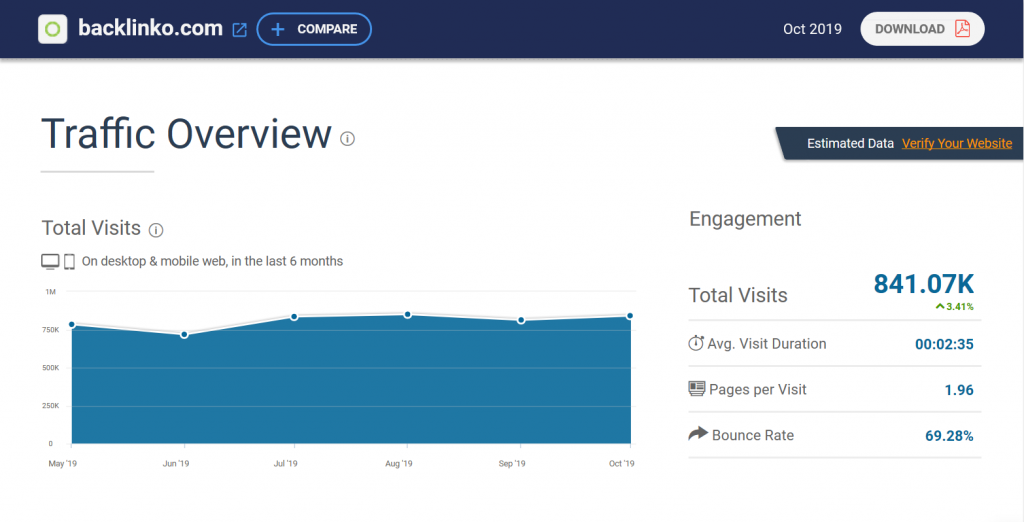Click the Jun '19 x-axis label
1024x522 pixels.
point(176,464)
